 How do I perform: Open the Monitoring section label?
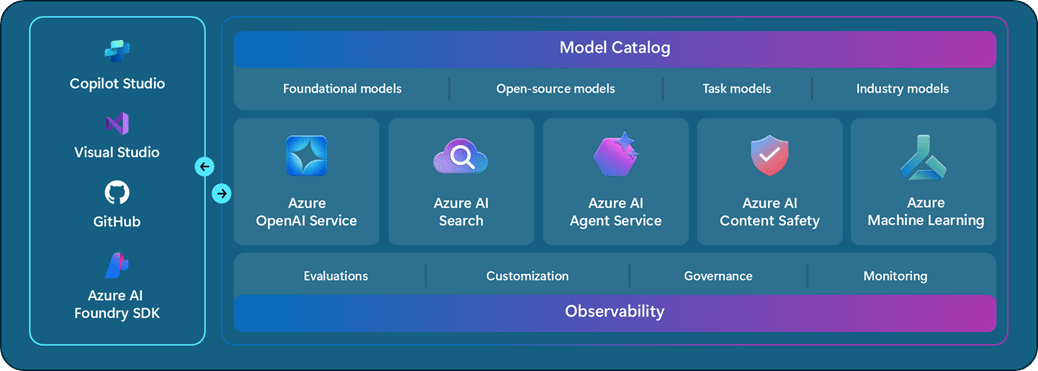(895, 276)
